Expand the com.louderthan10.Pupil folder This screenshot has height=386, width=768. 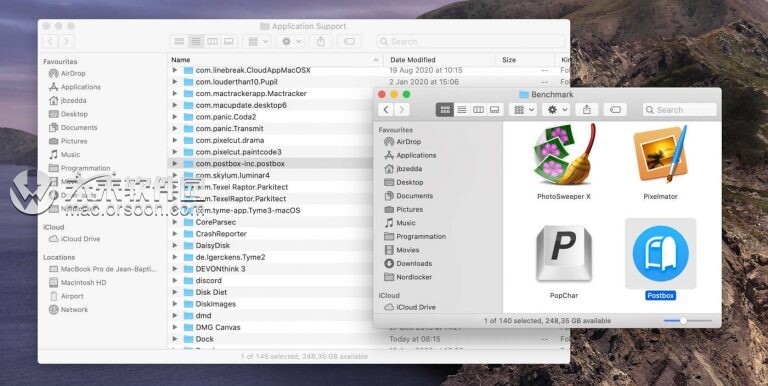click(x=175, y=82)
